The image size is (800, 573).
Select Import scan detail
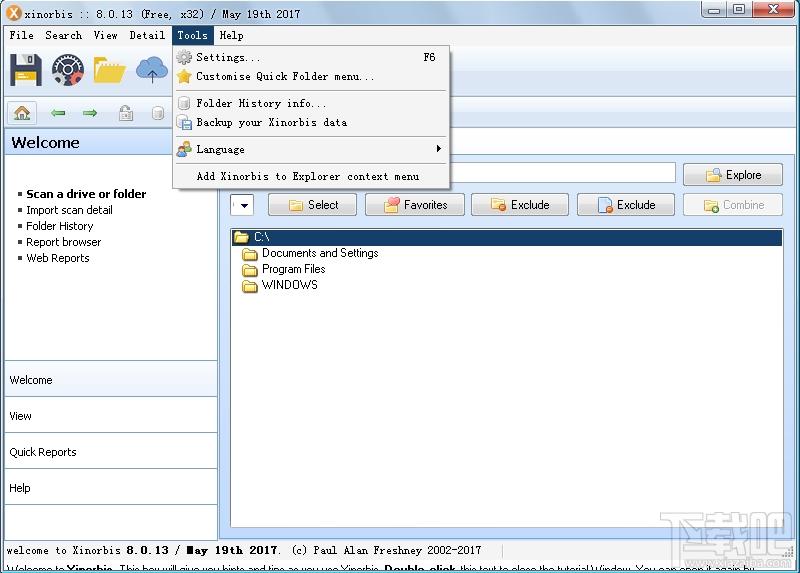tap(69, 210)
